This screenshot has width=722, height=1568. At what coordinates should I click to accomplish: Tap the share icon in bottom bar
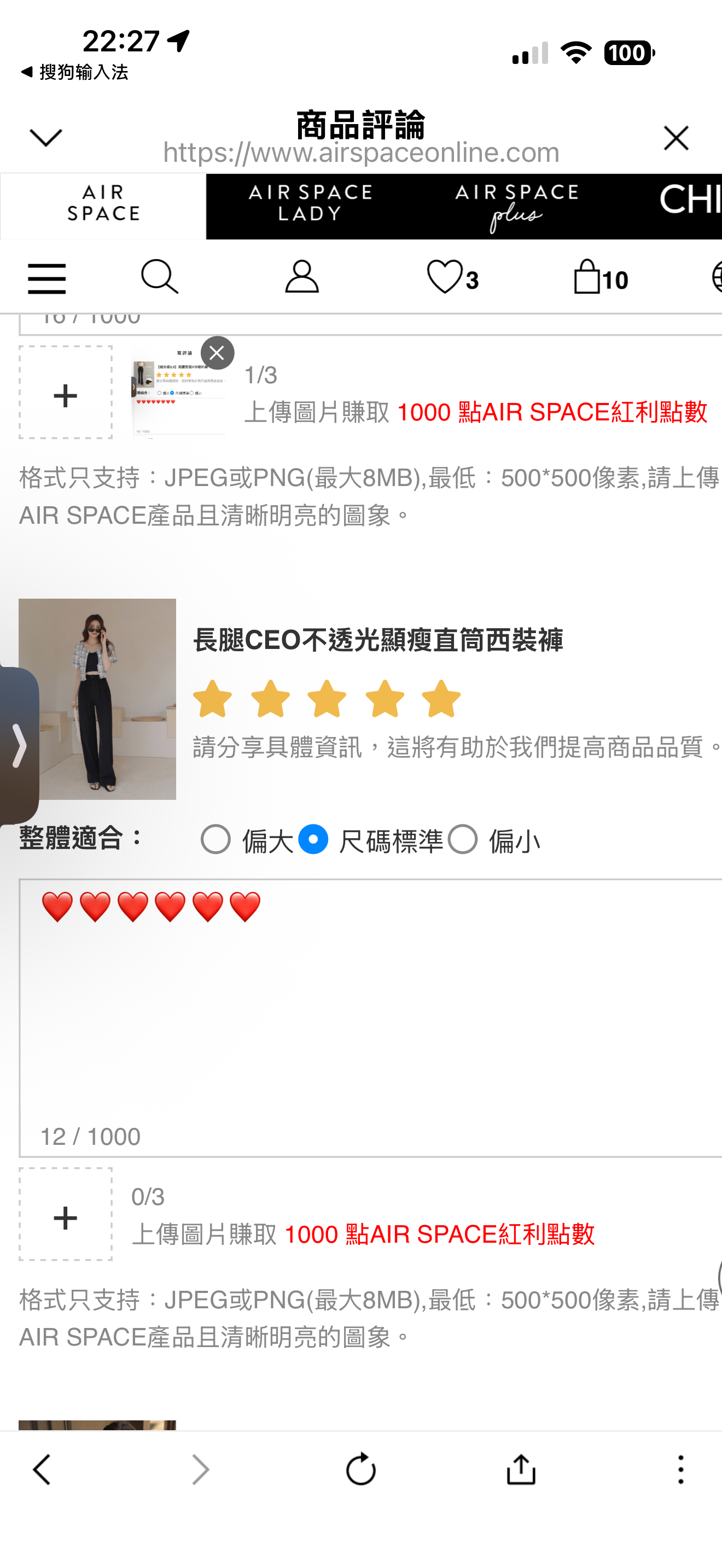[521, 1470]
